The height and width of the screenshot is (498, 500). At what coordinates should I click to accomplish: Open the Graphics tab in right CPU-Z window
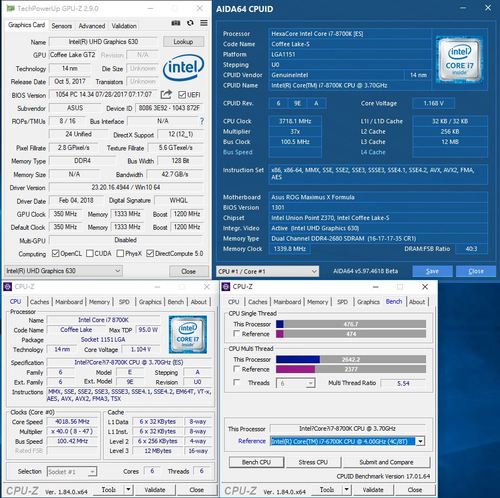coord(368,302)
